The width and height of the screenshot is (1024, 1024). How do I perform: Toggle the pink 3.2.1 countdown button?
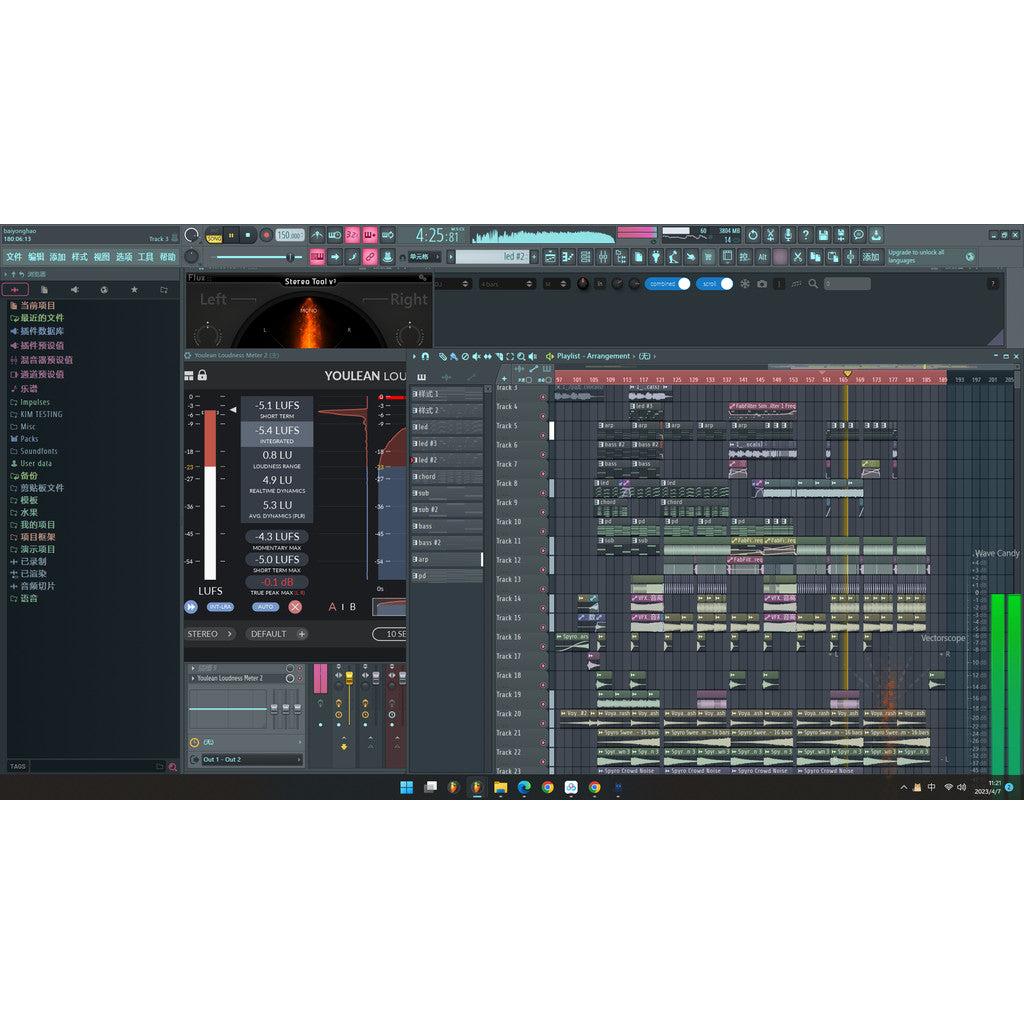(x=353, y=235)
